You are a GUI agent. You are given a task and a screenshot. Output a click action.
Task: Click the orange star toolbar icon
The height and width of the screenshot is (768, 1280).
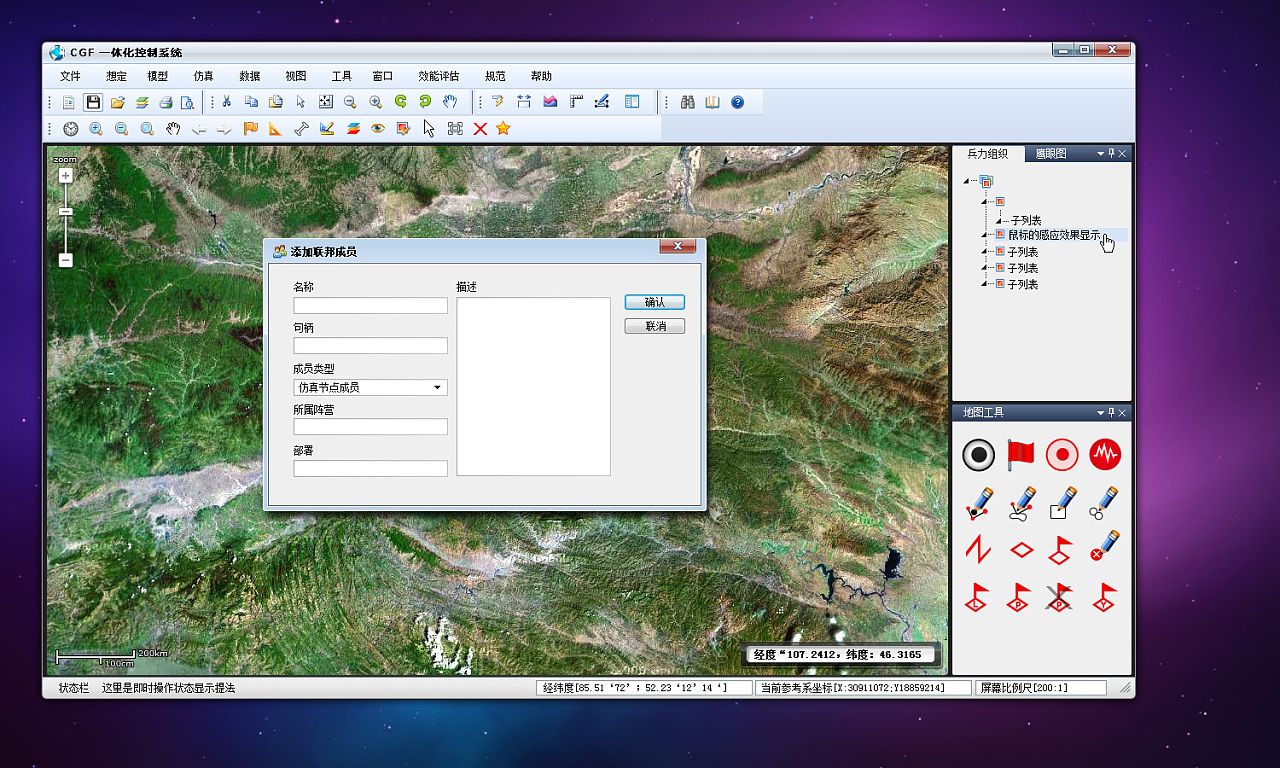tap(503, 128)
